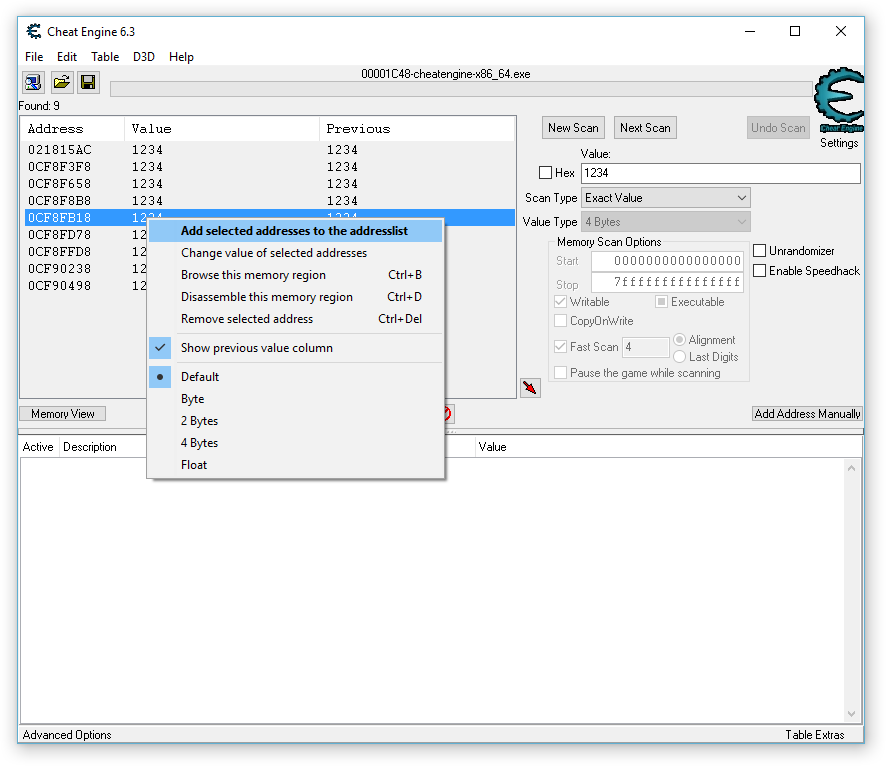Click address list scrollbar down arrow

852,714
